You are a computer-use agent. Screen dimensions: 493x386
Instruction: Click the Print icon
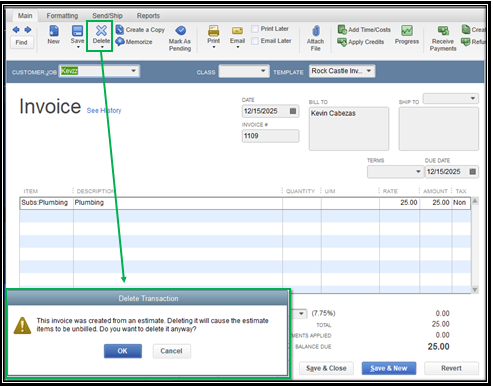click(x=213, y=31)
